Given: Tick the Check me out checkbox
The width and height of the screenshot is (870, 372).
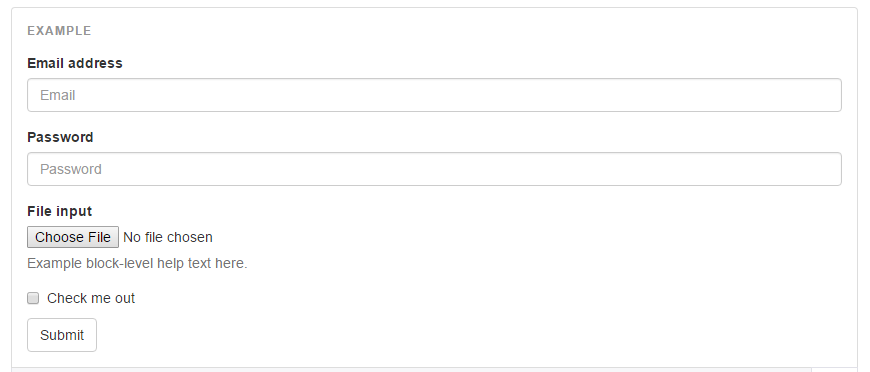Looking at the screenshot, I should (33, 298).
